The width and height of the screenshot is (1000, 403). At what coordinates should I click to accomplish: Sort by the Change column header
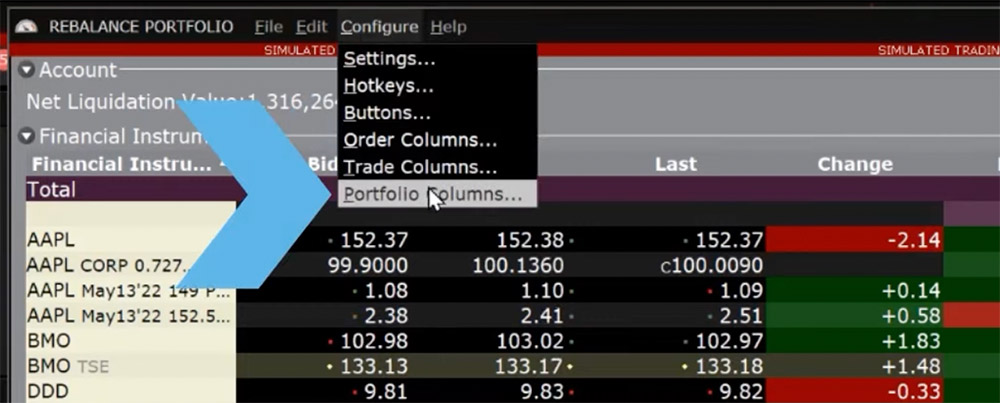pyautogui.click(x=855, y=165)
